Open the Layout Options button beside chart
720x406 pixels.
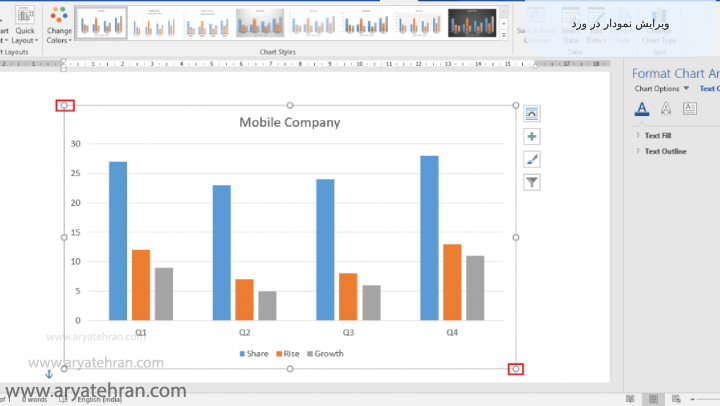tap(532, 114)
